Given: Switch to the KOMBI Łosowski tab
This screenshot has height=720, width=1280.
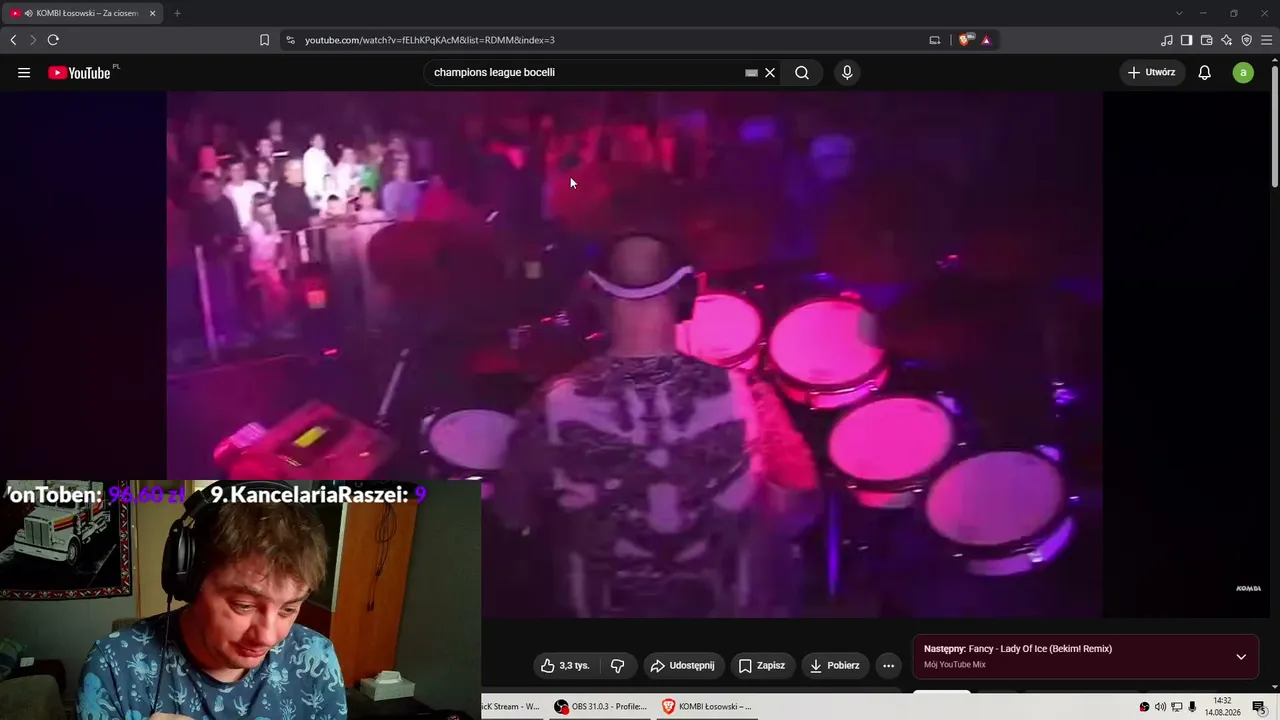Looking at the screenshot, I should [86, 13].
